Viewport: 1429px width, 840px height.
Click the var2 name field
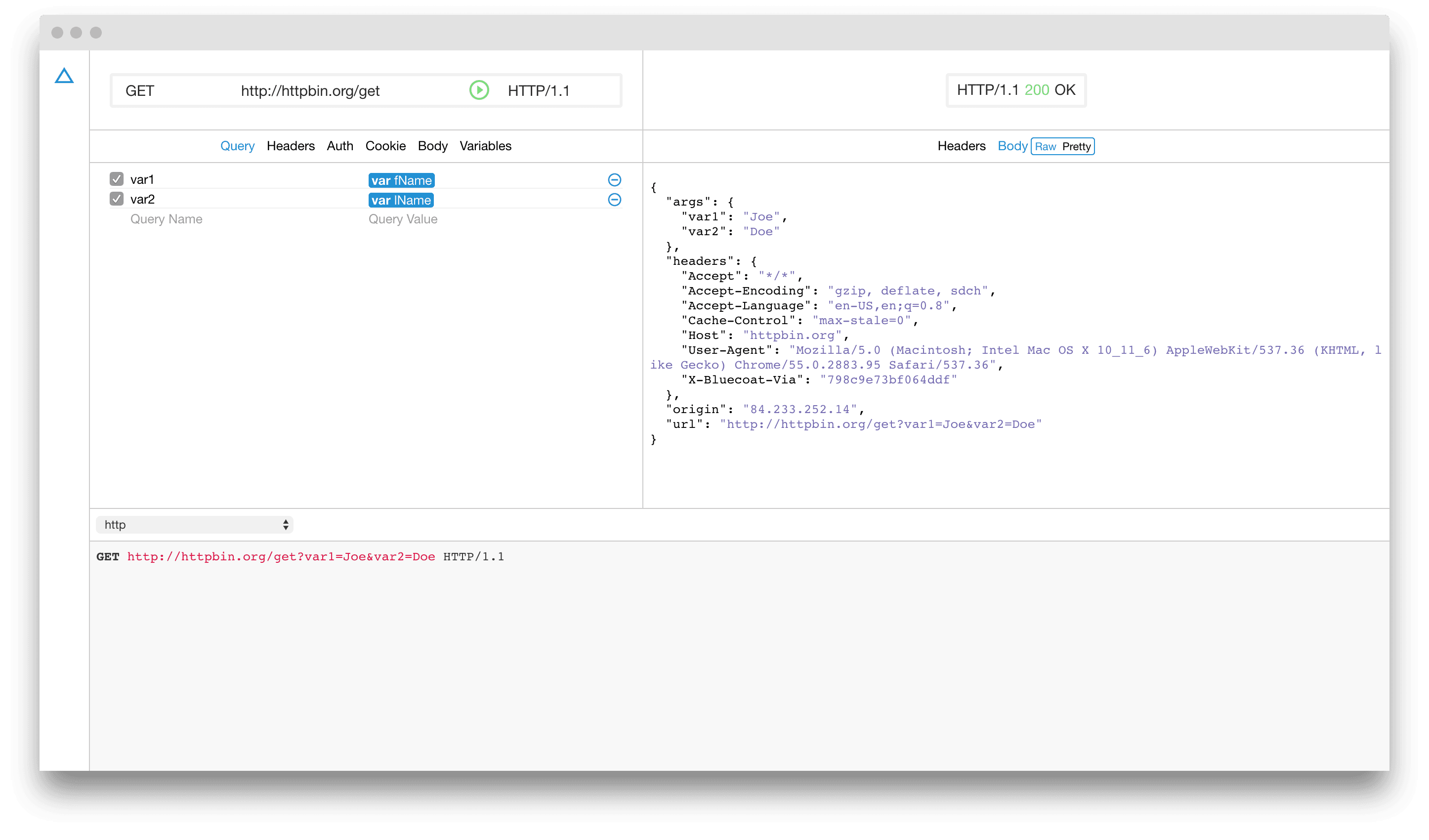click(x=142, y=199)
